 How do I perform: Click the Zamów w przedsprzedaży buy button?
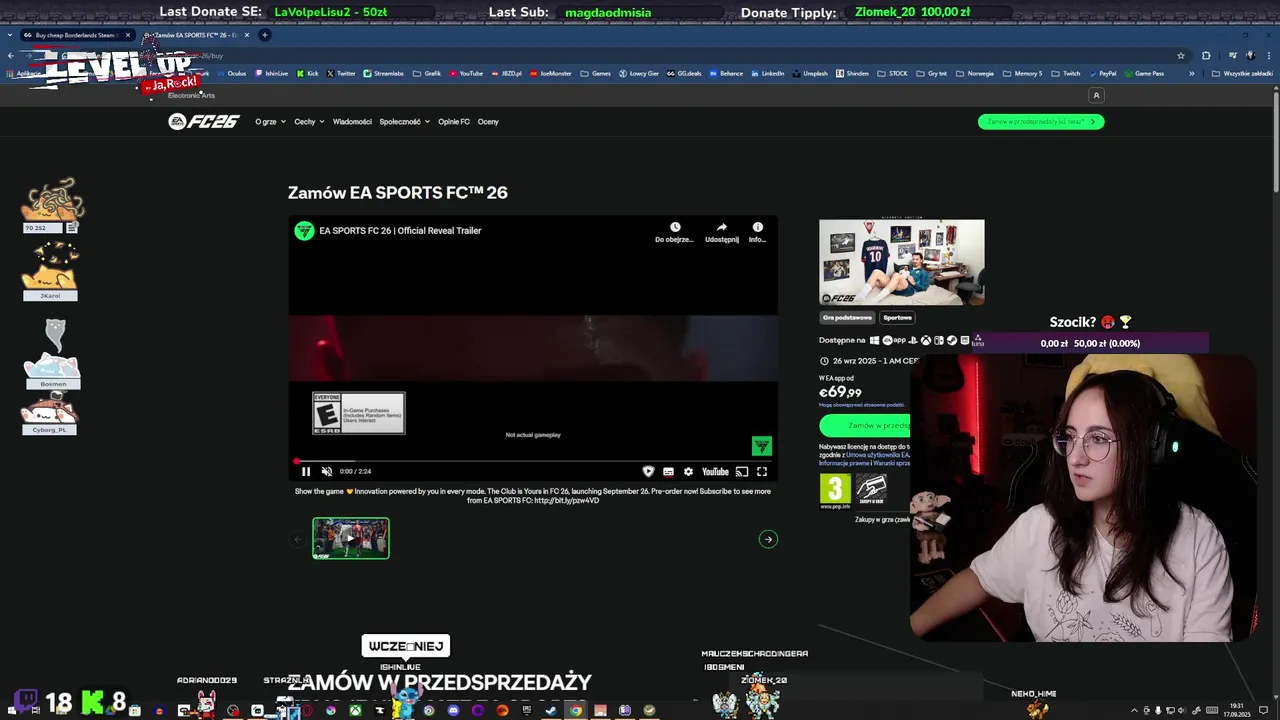pyautogui.click(x=866, y=425)
